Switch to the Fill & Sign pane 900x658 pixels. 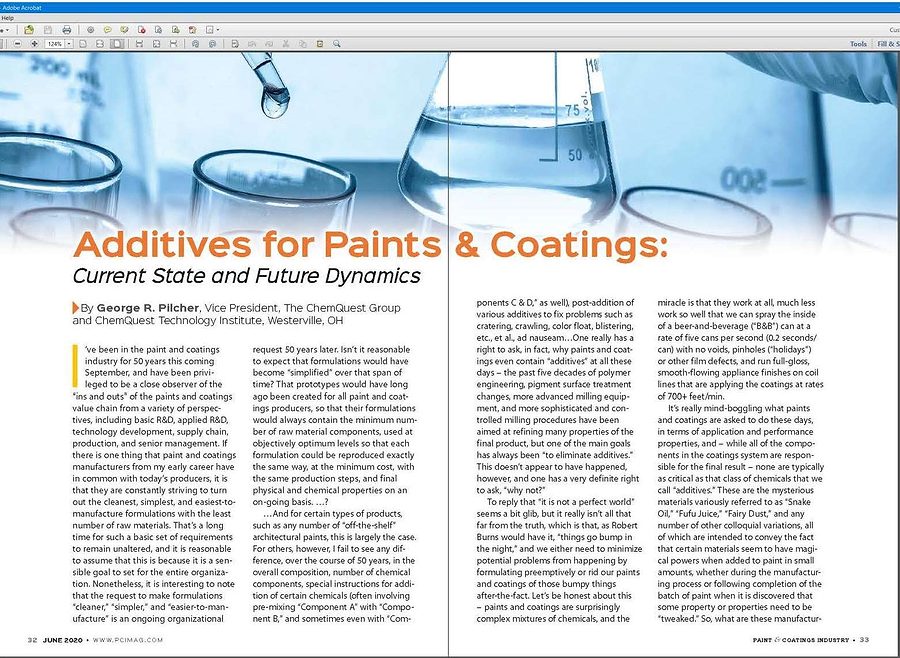[886, 44]
